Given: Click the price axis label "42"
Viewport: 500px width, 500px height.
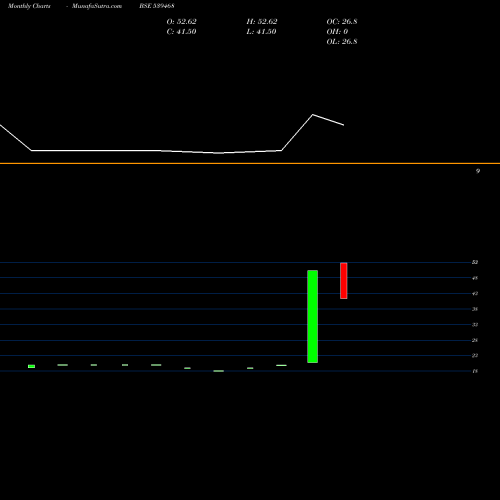Looking at the screenshot, I should click(x=475, y=294).
